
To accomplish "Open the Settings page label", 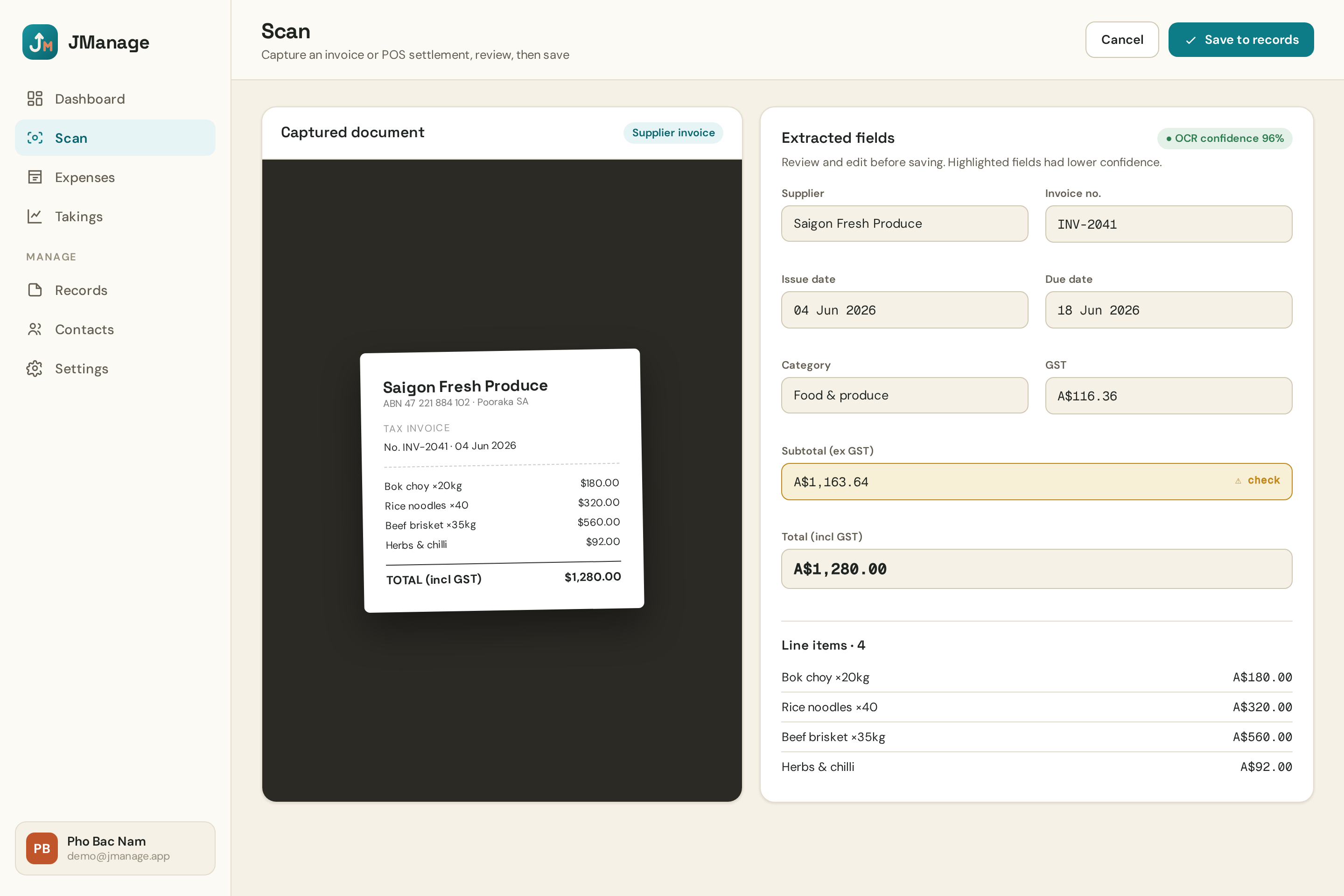I will click(x=82, y=369).
